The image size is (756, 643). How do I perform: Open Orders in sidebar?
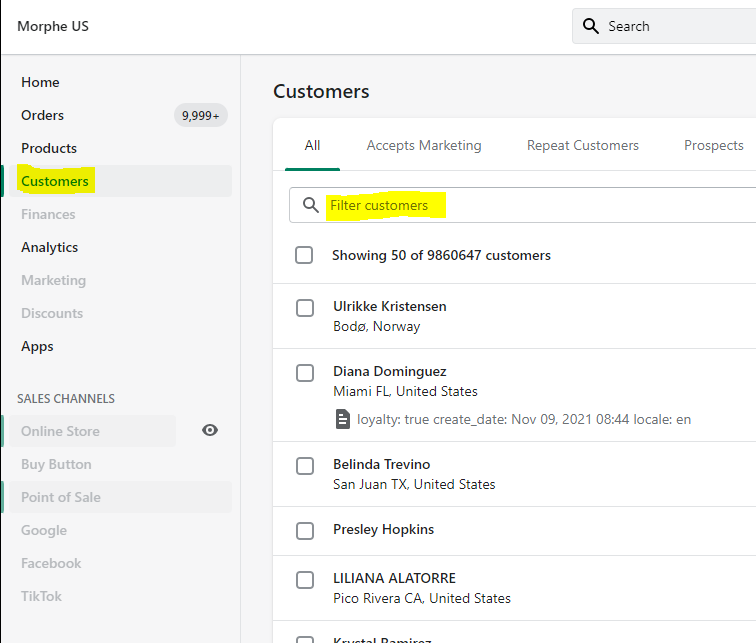coord(42,115)
